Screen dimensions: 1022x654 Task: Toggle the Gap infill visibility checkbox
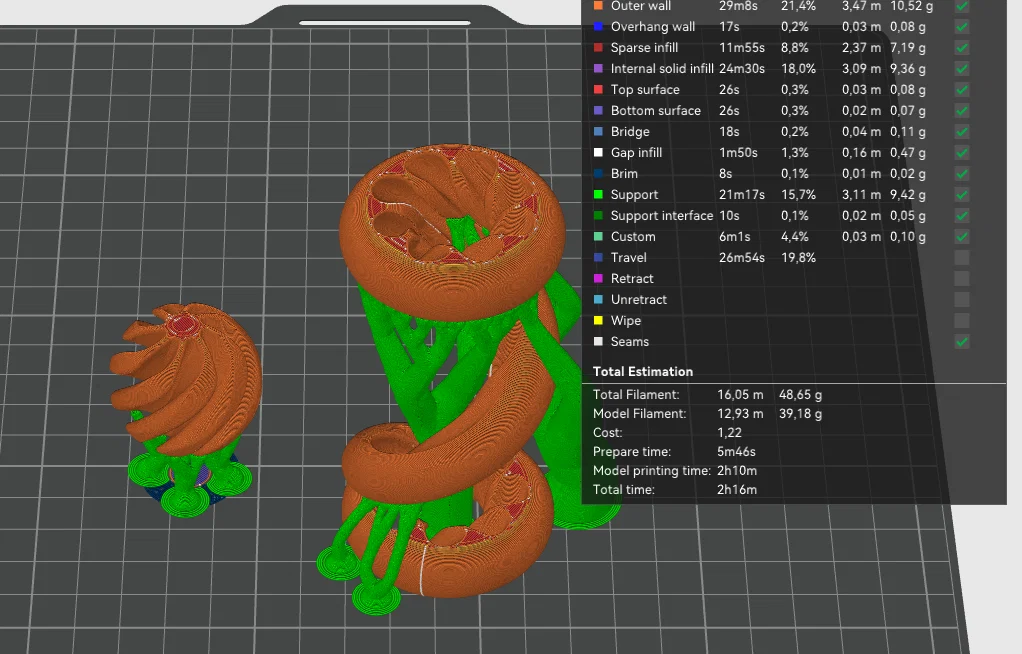[x=961, y=153]
